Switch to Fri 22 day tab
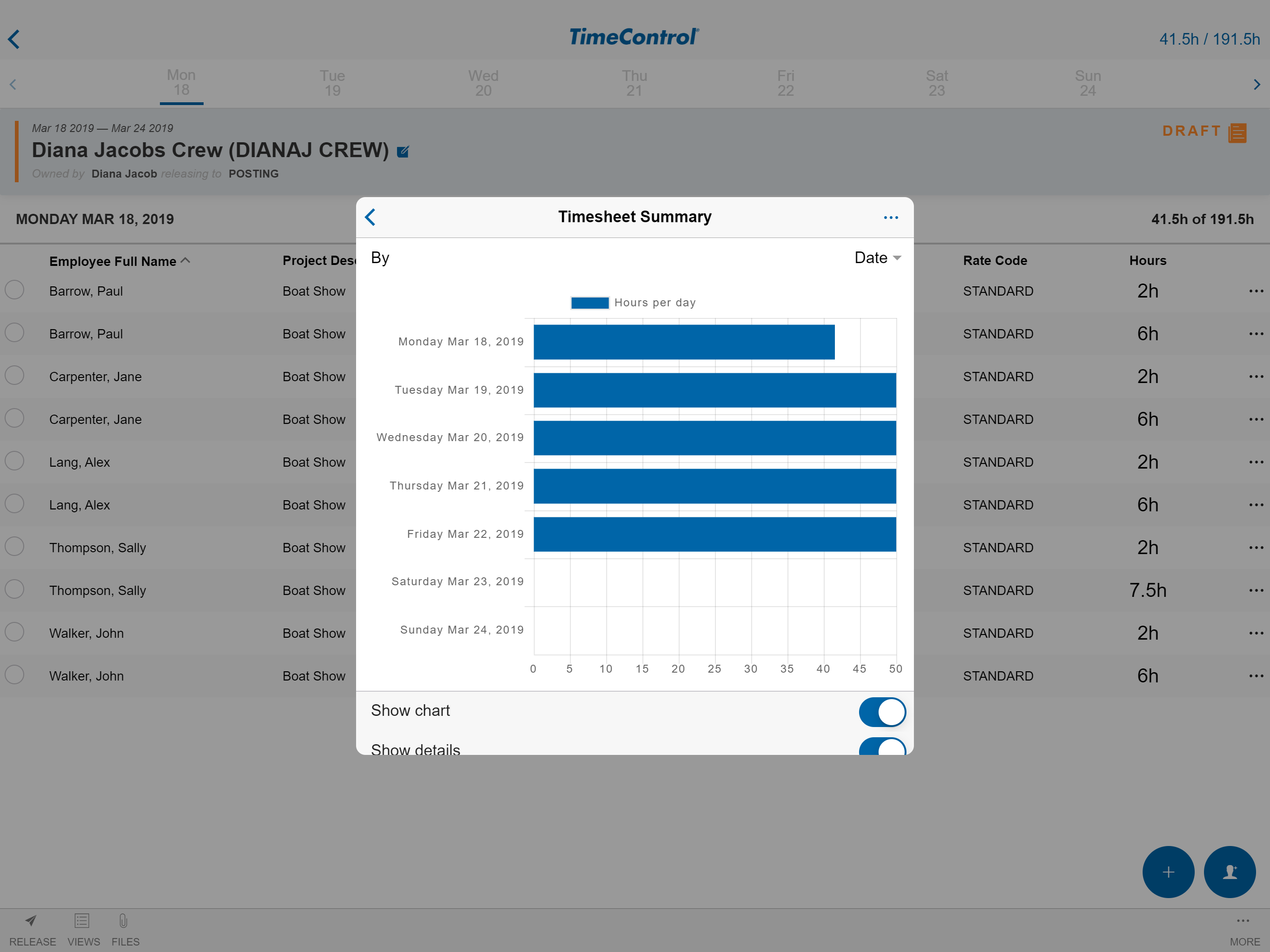 point(786,84)
